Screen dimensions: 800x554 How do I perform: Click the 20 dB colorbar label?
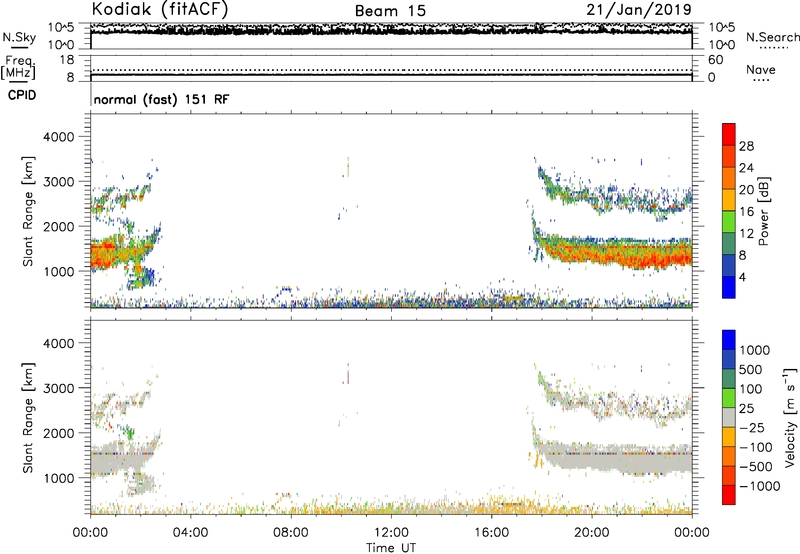[746, 190]
